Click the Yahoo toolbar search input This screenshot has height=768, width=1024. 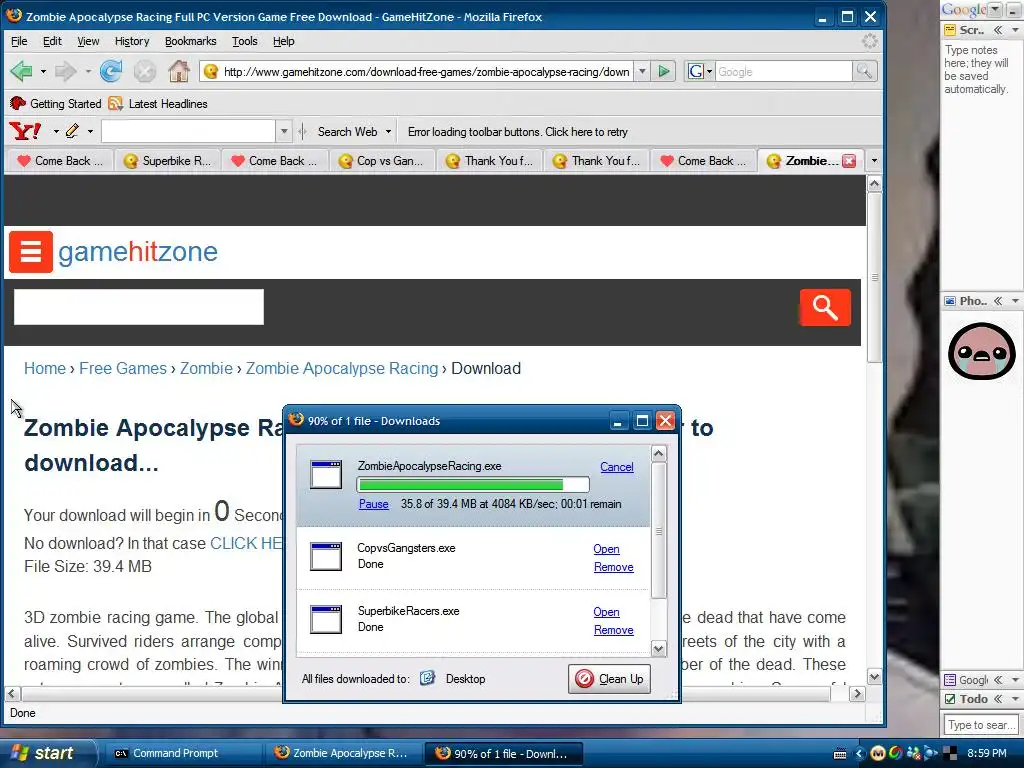189,131
